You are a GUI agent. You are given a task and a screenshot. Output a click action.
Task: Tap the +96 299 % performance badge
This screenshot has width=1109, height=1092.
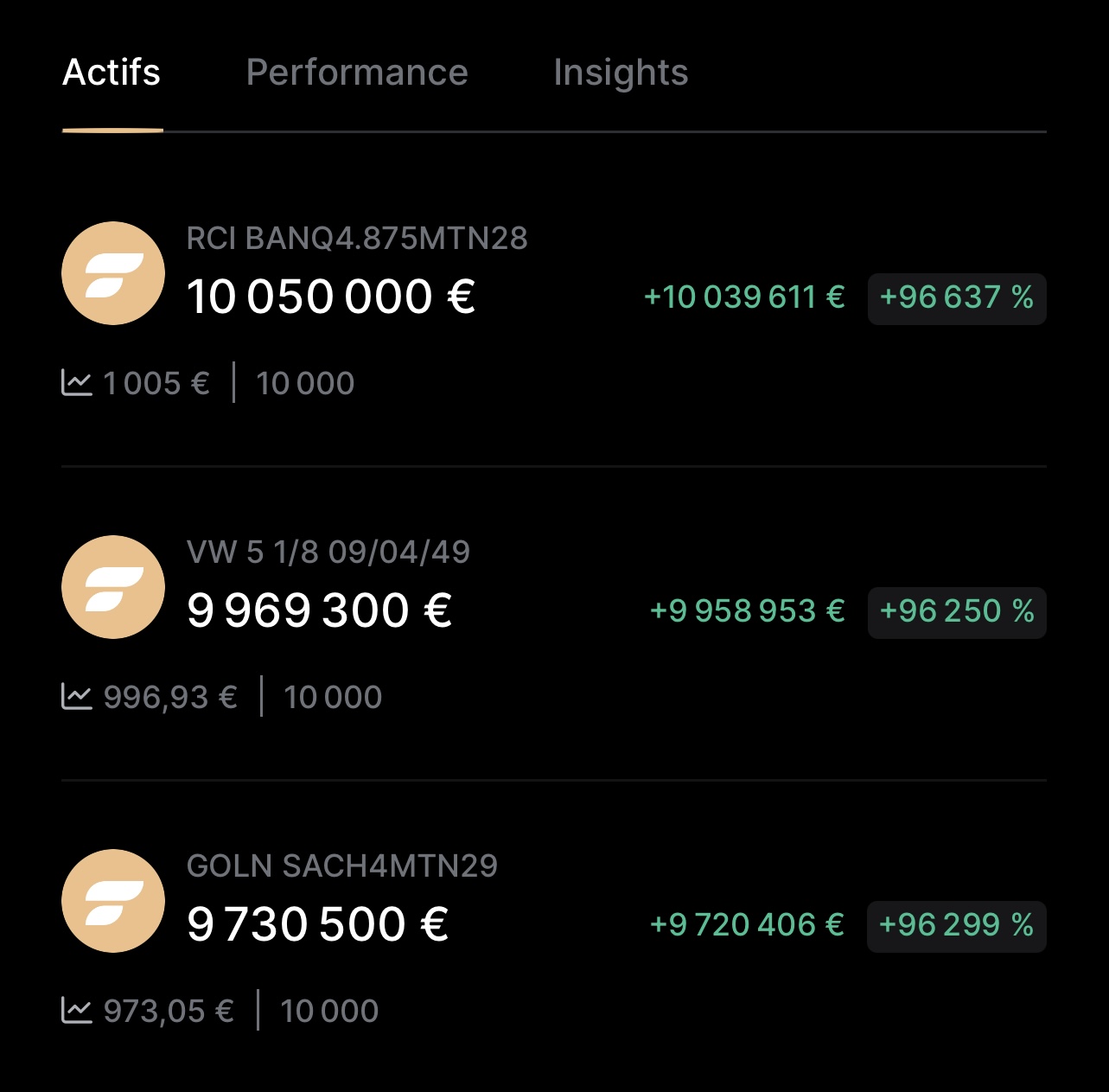pyautogui.click(x=957, y=926)
